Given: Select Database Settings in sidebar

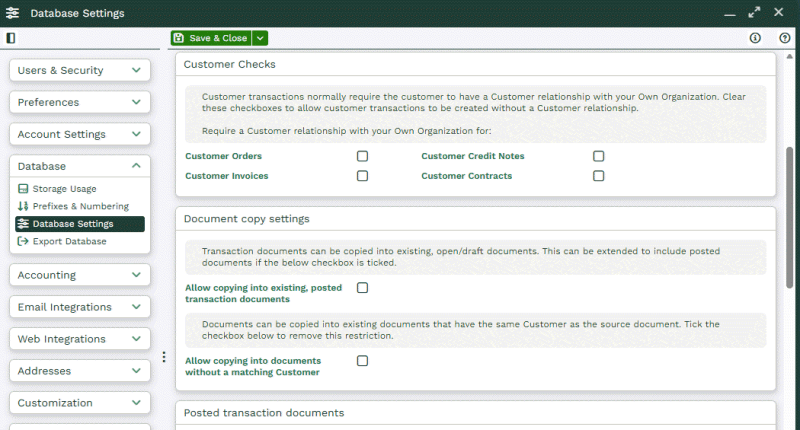Looking at the screenshot, I should coord(80,224).
